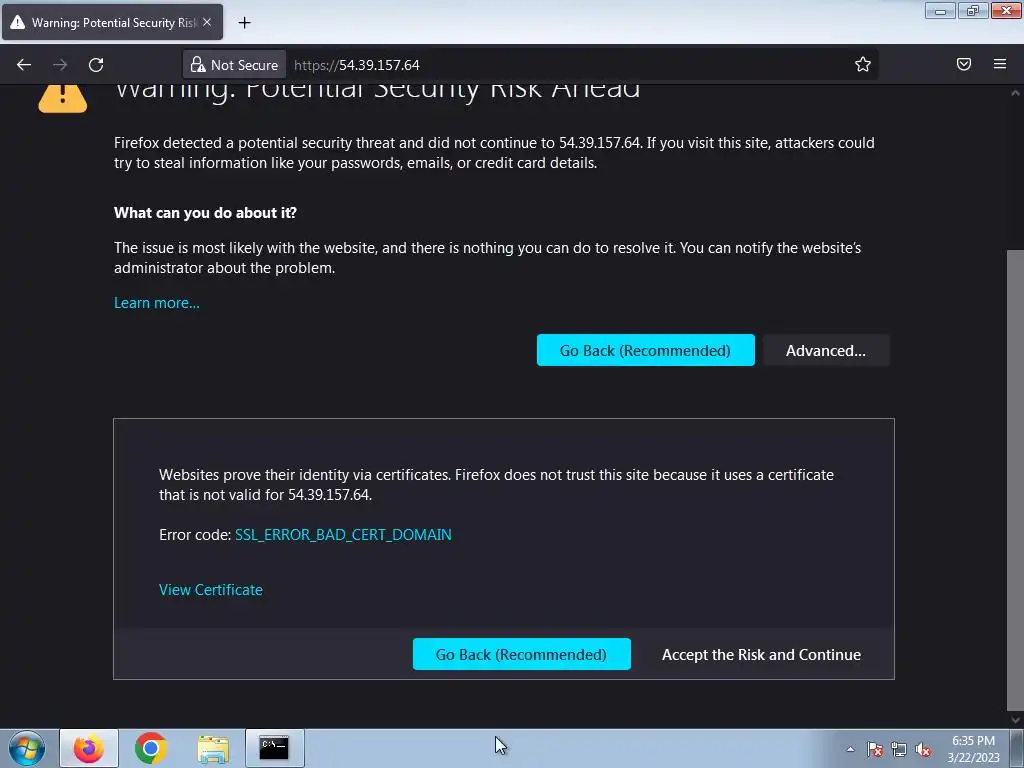This screenshot has width=1024, height=768.
Task: Click the page's vertical scrollbar thumb
Action: pos(1015,480)
